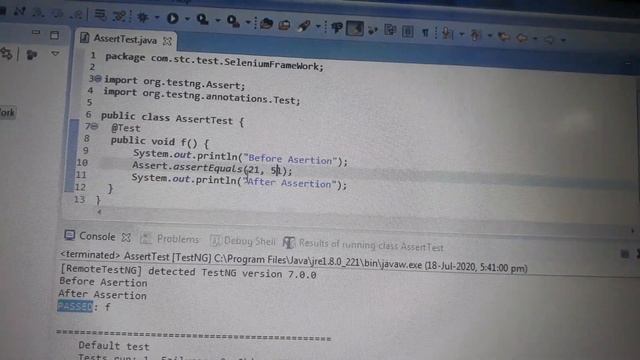Image resolution: width=640 pixels, height=360 pixels.
Task: Go to Next Annotation icon
Action: 447,33
